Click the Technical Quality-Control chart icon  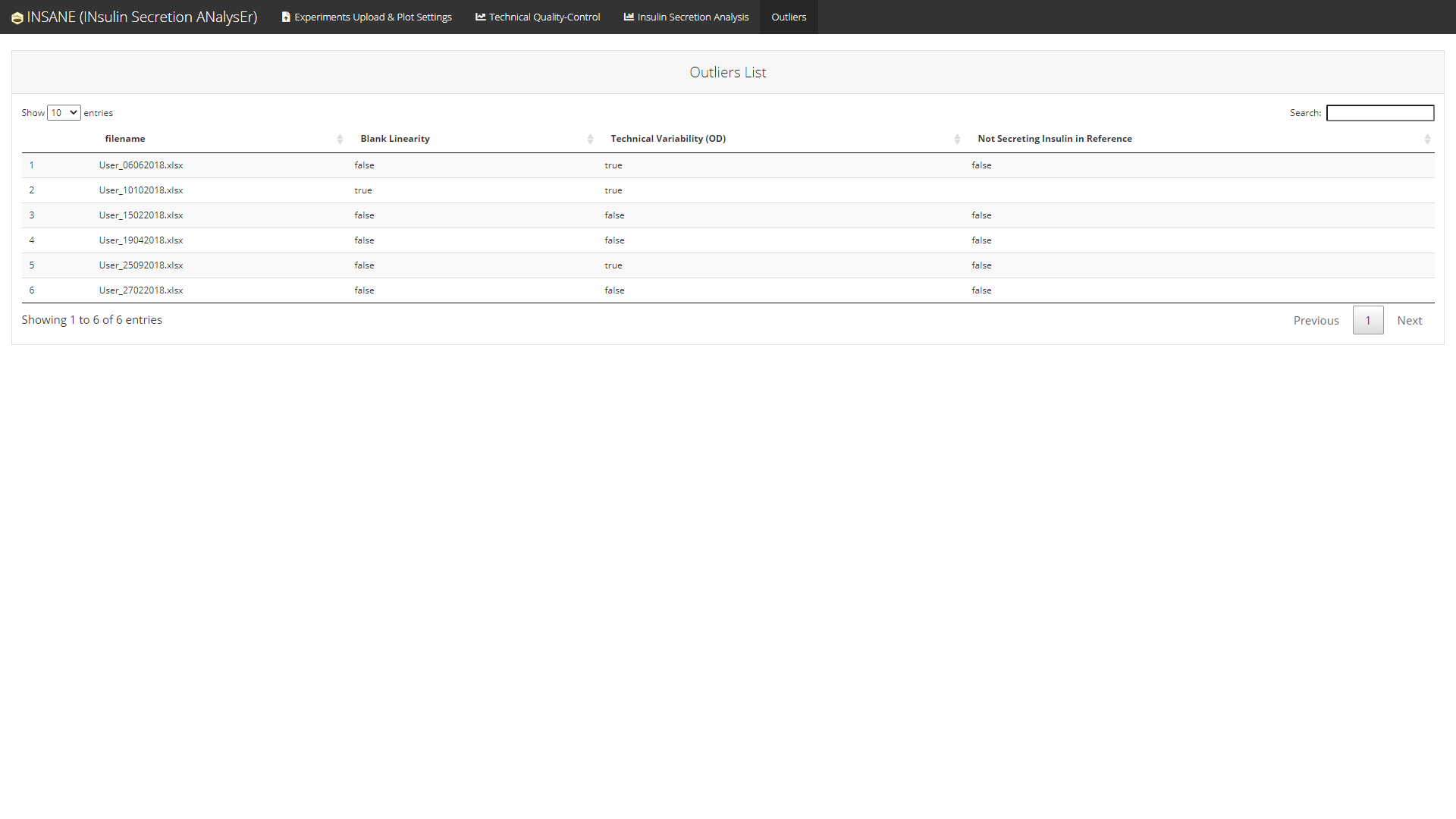pos(480,17)
